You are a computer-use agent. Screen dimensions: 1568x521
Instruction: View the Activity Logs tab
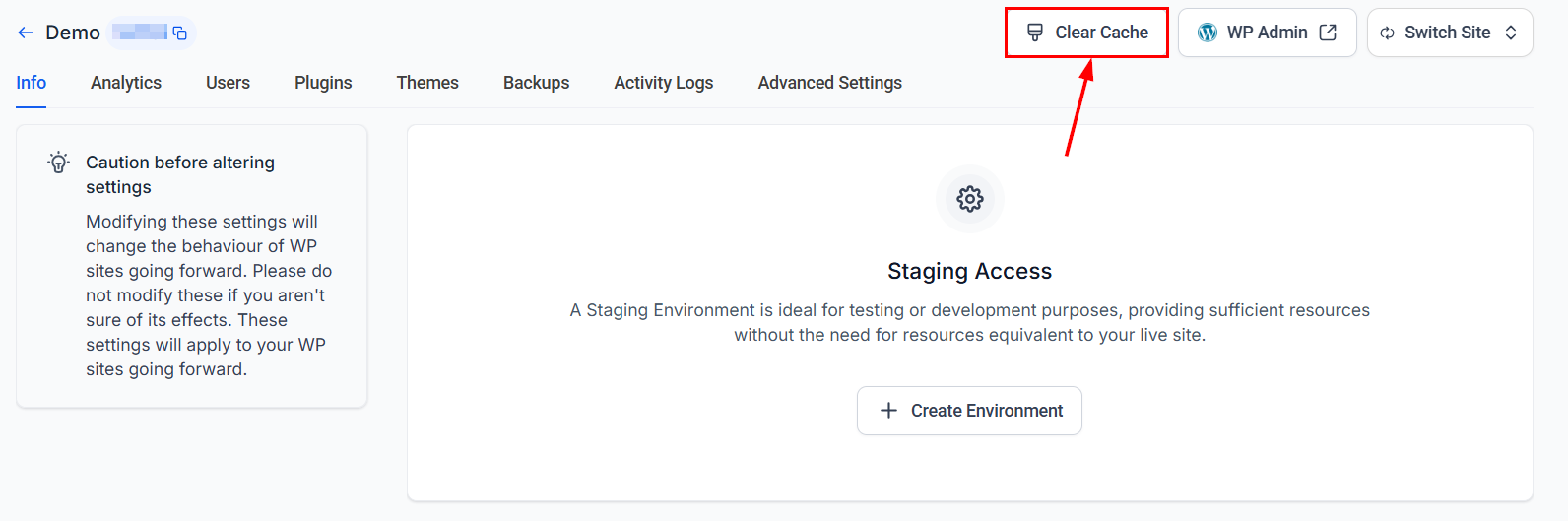coord(664,83)
